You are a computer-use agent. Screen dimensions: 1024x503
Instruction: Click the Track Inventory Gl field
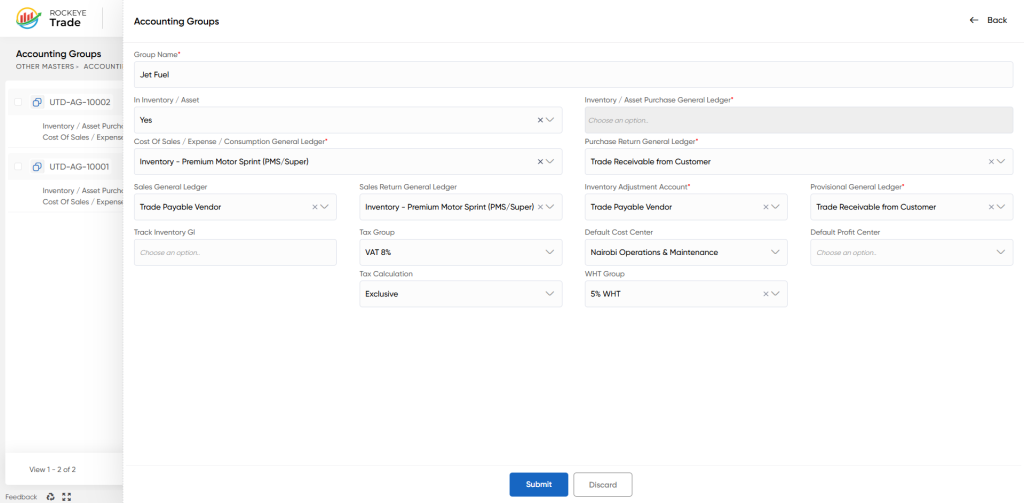tap(235, 252)
